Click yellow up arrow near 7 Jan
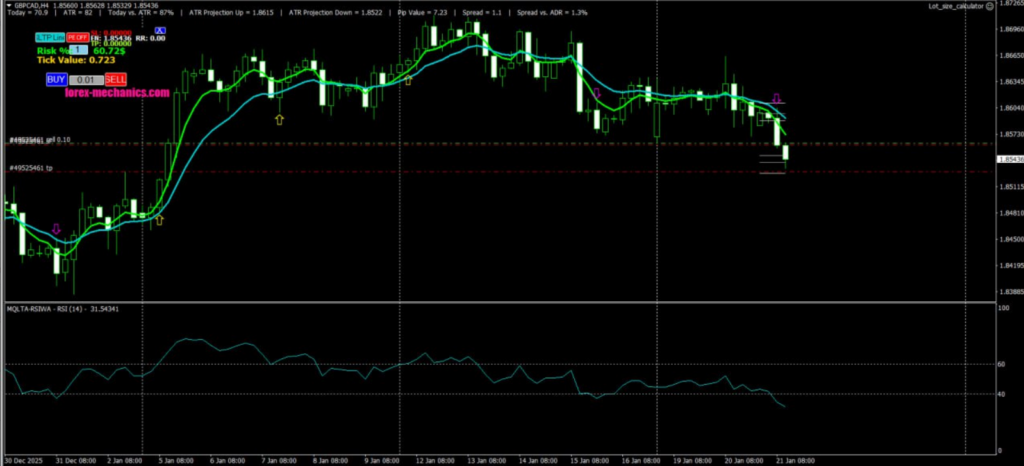Image resolution: width=1024 pixels, height=466 pixels. coord(279,119)
